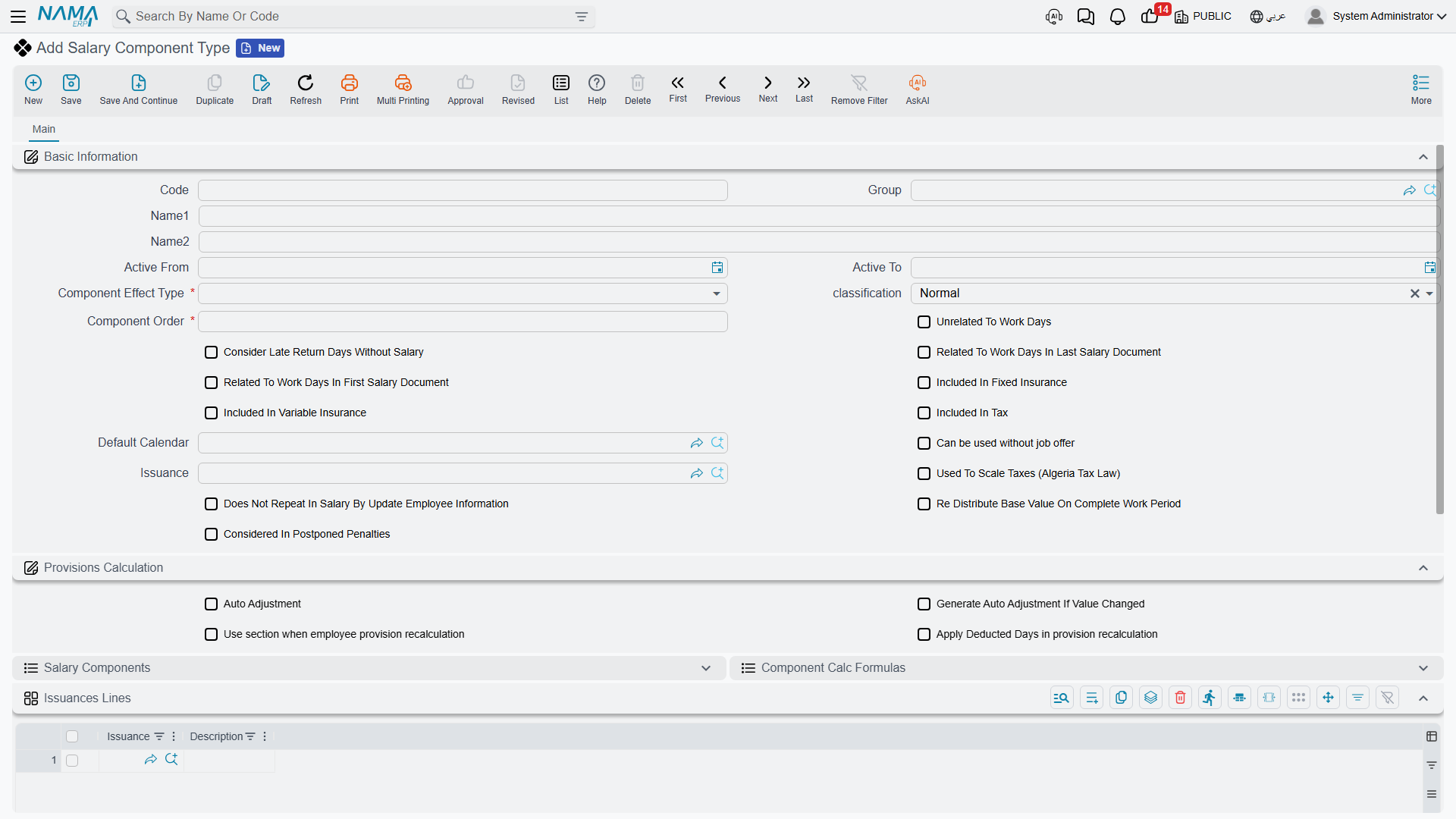1456x819 pixels.
Task: Open the notifications bell
Action: (1117, 17)
